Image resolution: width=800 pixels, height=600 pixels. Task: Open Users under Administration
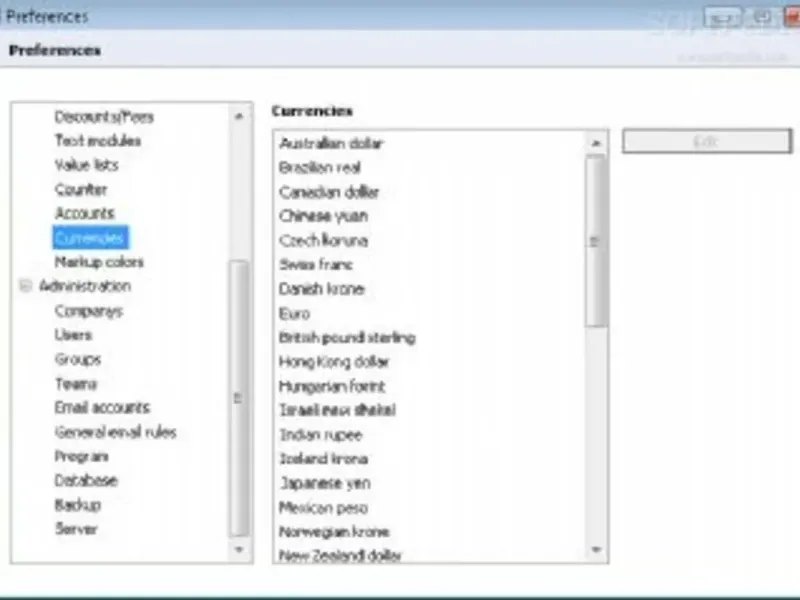[73, 335]
